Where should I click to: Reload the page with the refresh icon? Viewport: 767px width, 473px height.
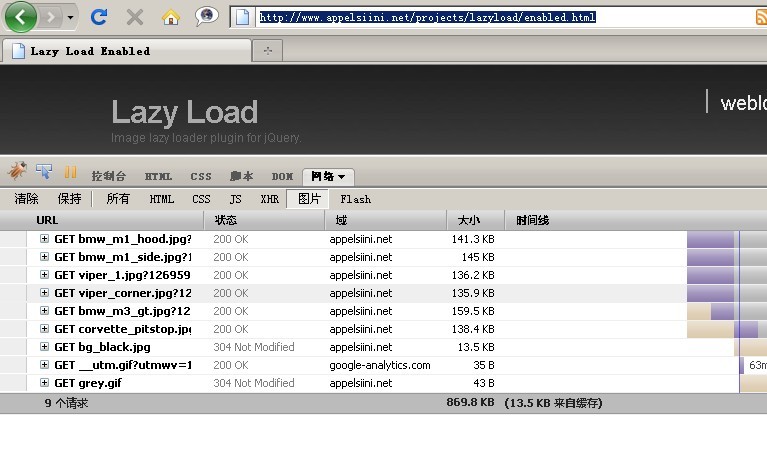99,17
